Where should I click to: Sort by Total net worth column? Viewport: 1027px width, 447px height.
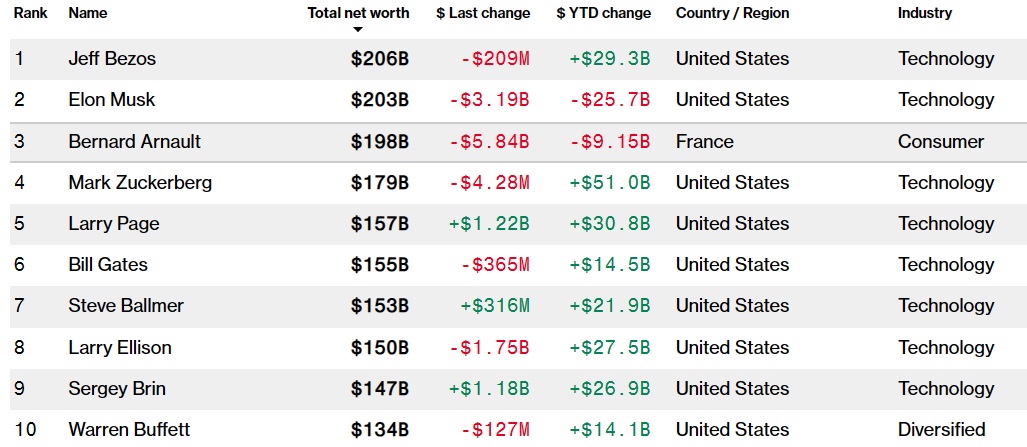coord(358,13)
